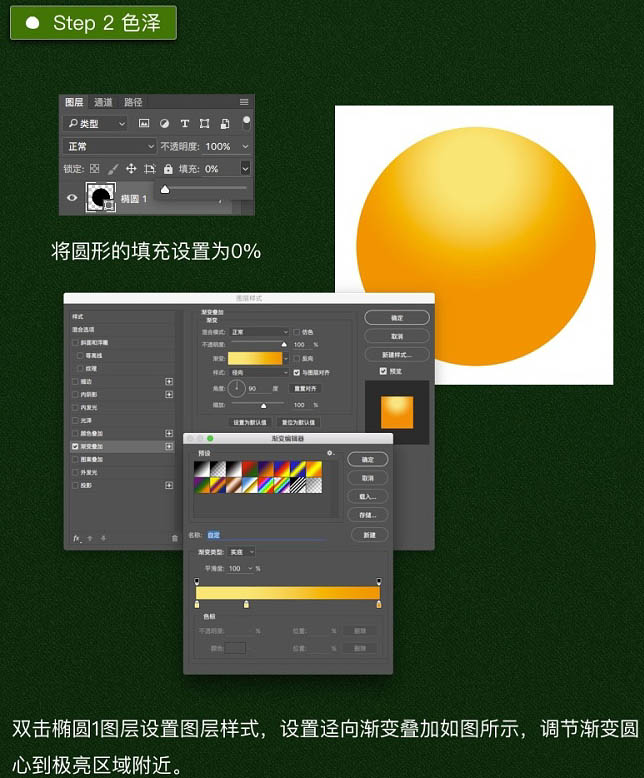The height and width of the screenshot is (778, 644).
Task: Click the fx icon in Layer Style dialog
Action: (76, 538)
